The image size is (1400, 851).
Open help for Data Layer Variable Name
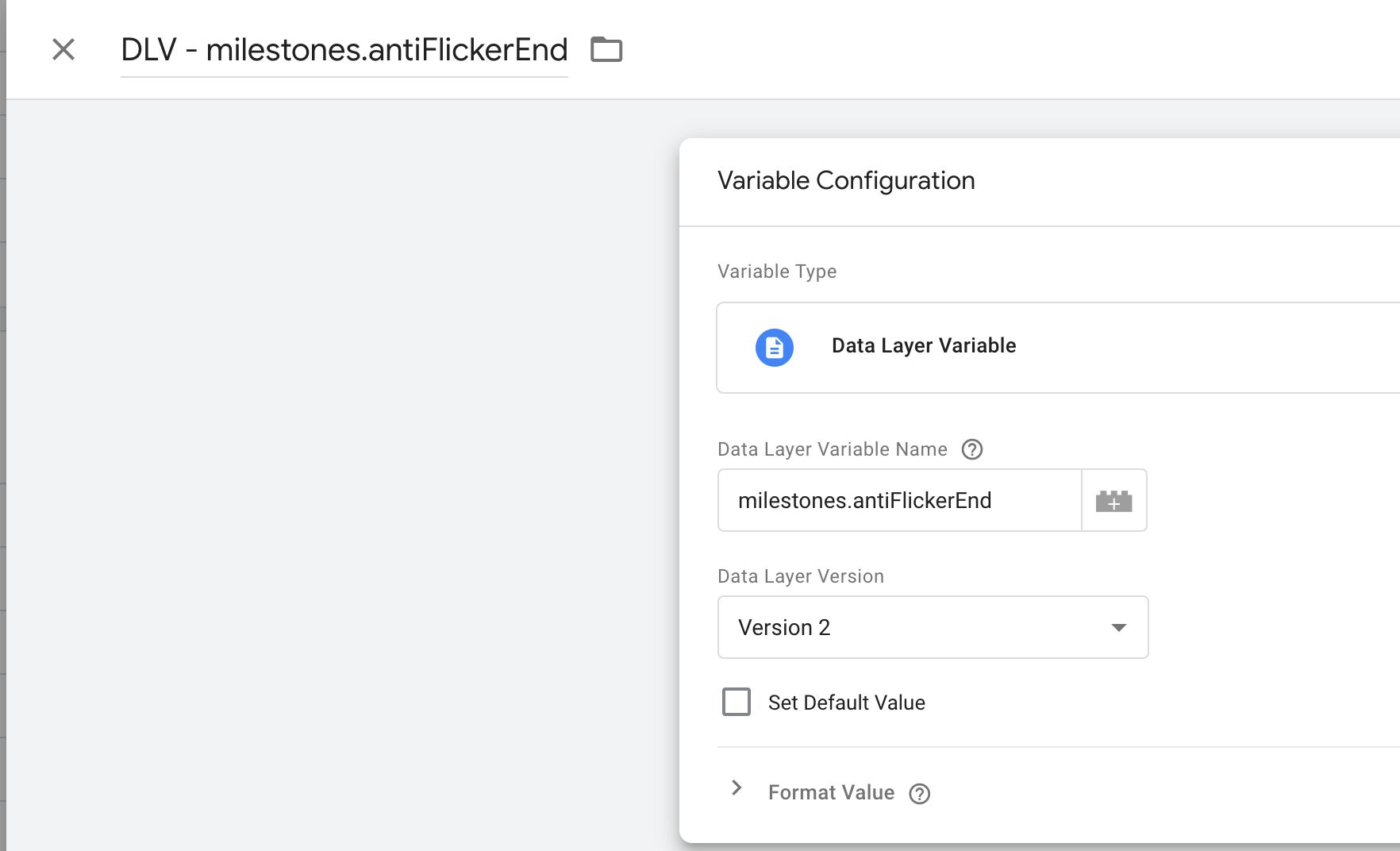pos(971,449)
